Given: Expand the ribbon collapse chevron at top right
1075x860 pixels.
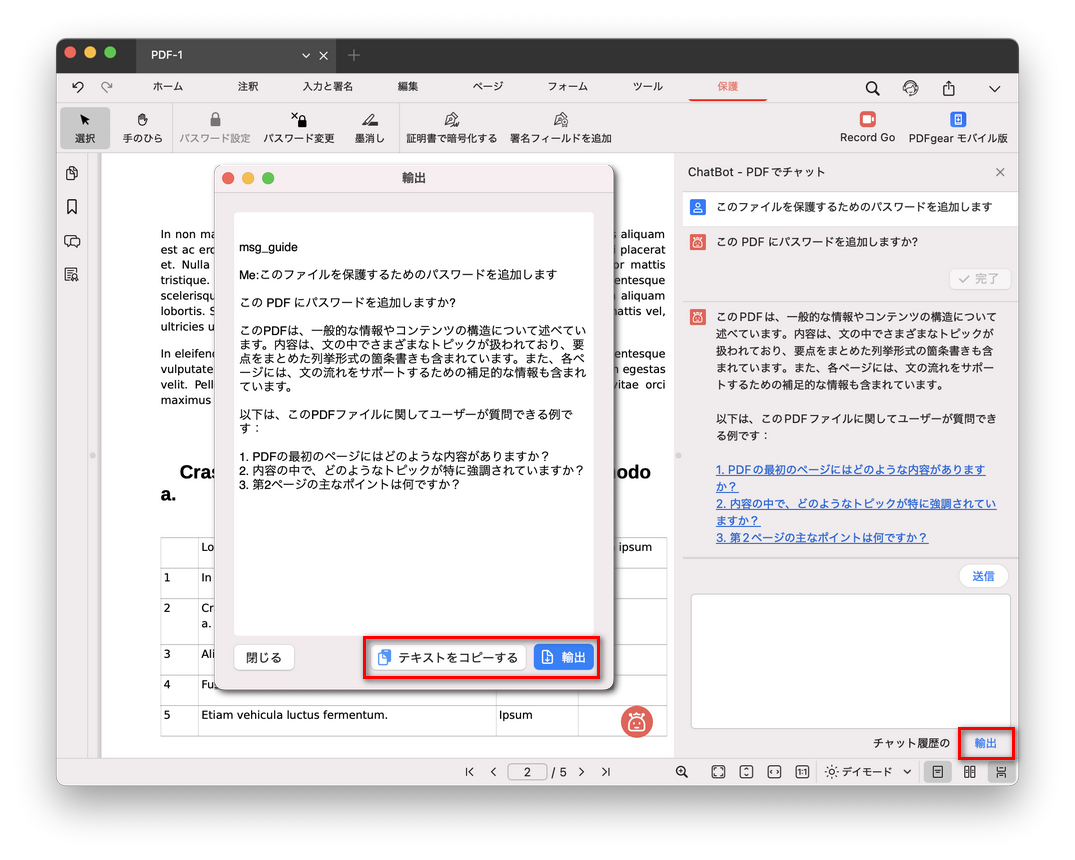Looking at the screenshot, I should point(994,88).
